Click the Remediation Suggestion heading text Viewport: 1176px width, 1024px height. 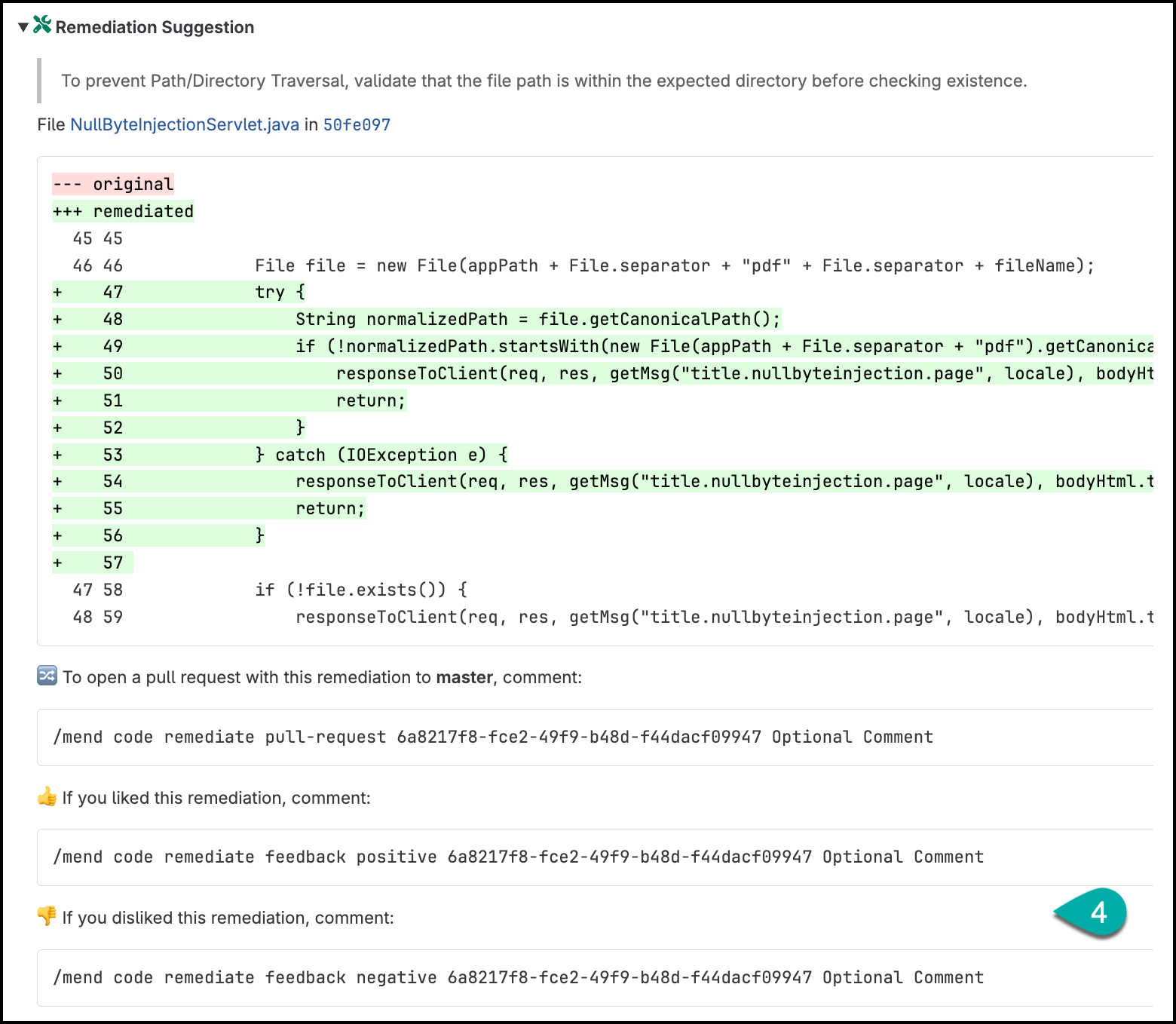click(155, 27)
